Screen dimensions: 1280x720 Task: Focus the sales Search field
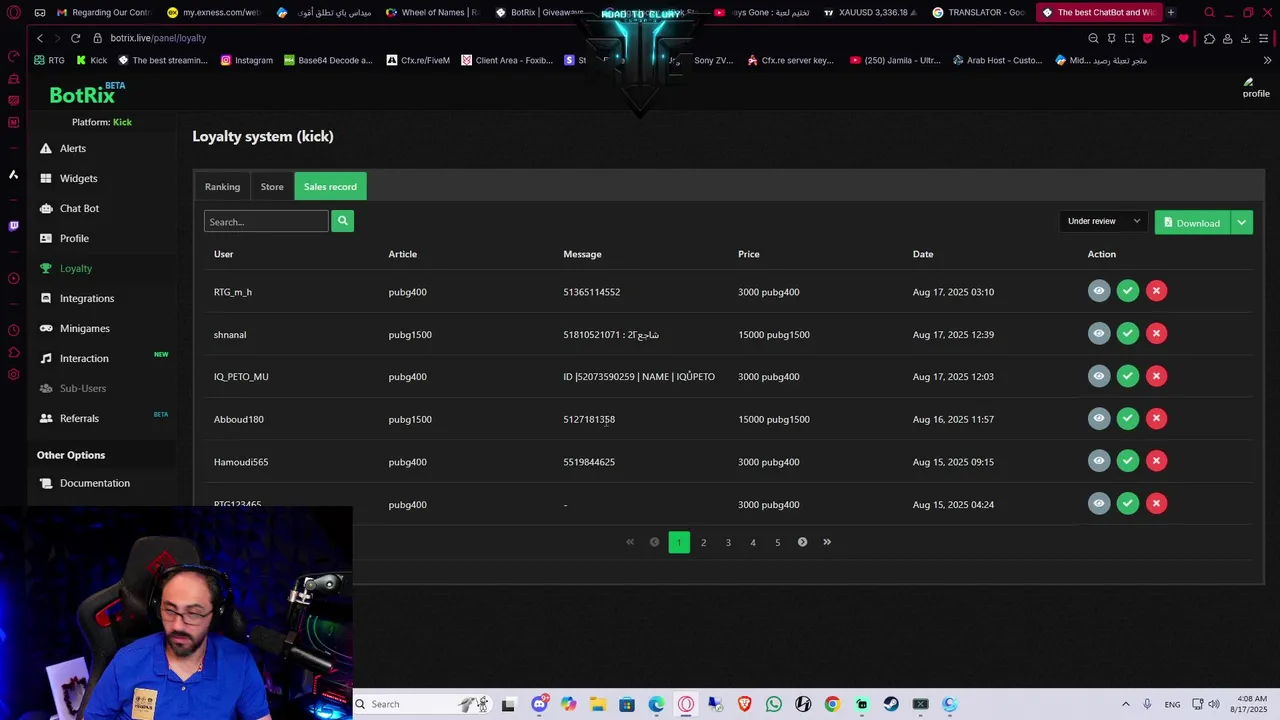point(266,221)
